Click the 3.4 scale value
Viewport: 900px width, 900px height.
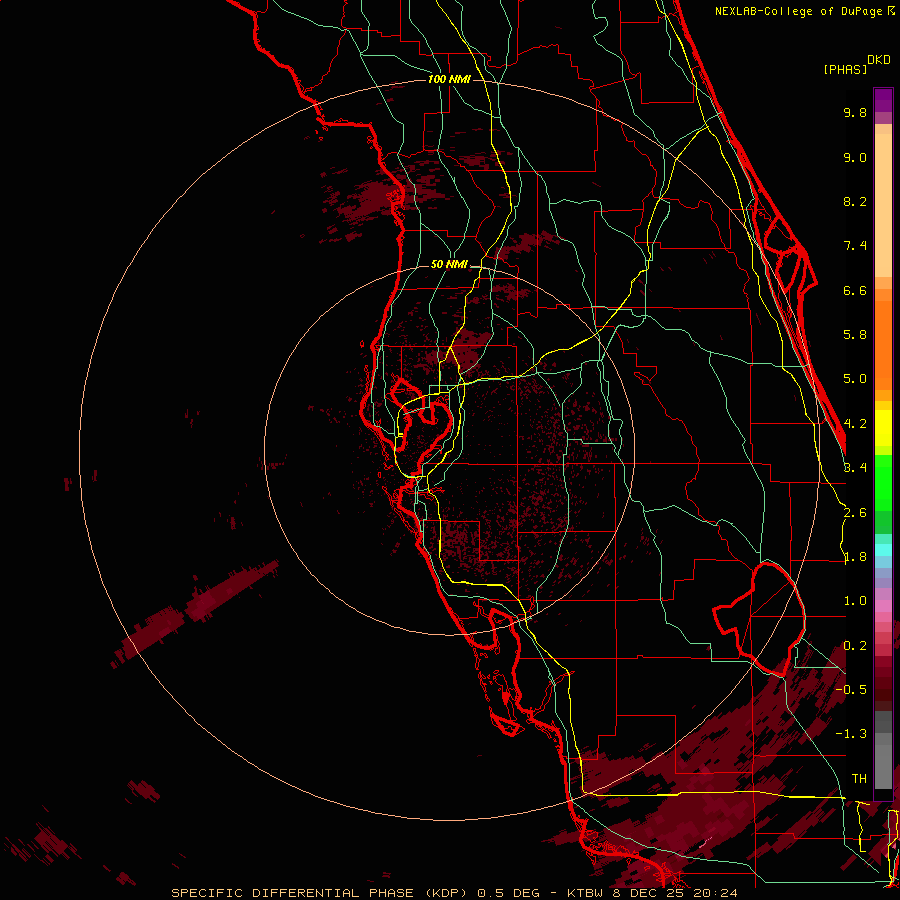tap(855, 468)
